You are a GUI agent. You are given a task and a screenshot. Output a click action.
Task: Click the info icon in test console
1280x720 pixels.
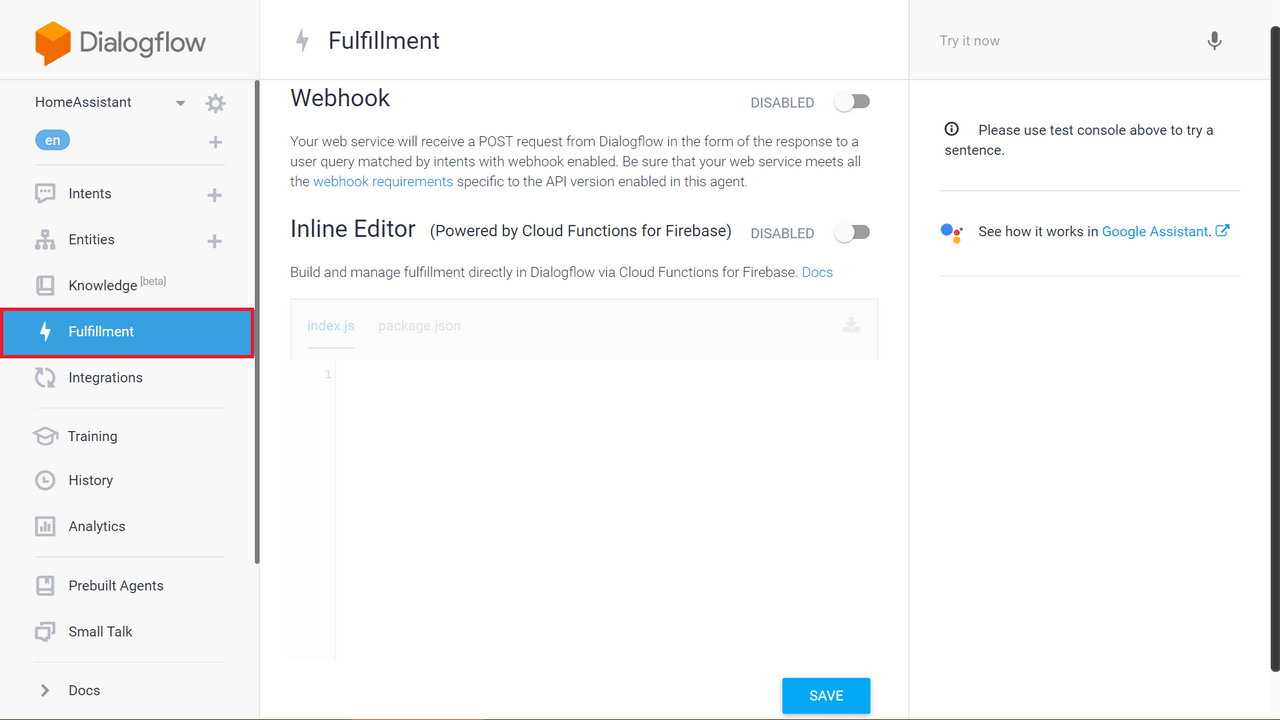(x=951, y=129)
